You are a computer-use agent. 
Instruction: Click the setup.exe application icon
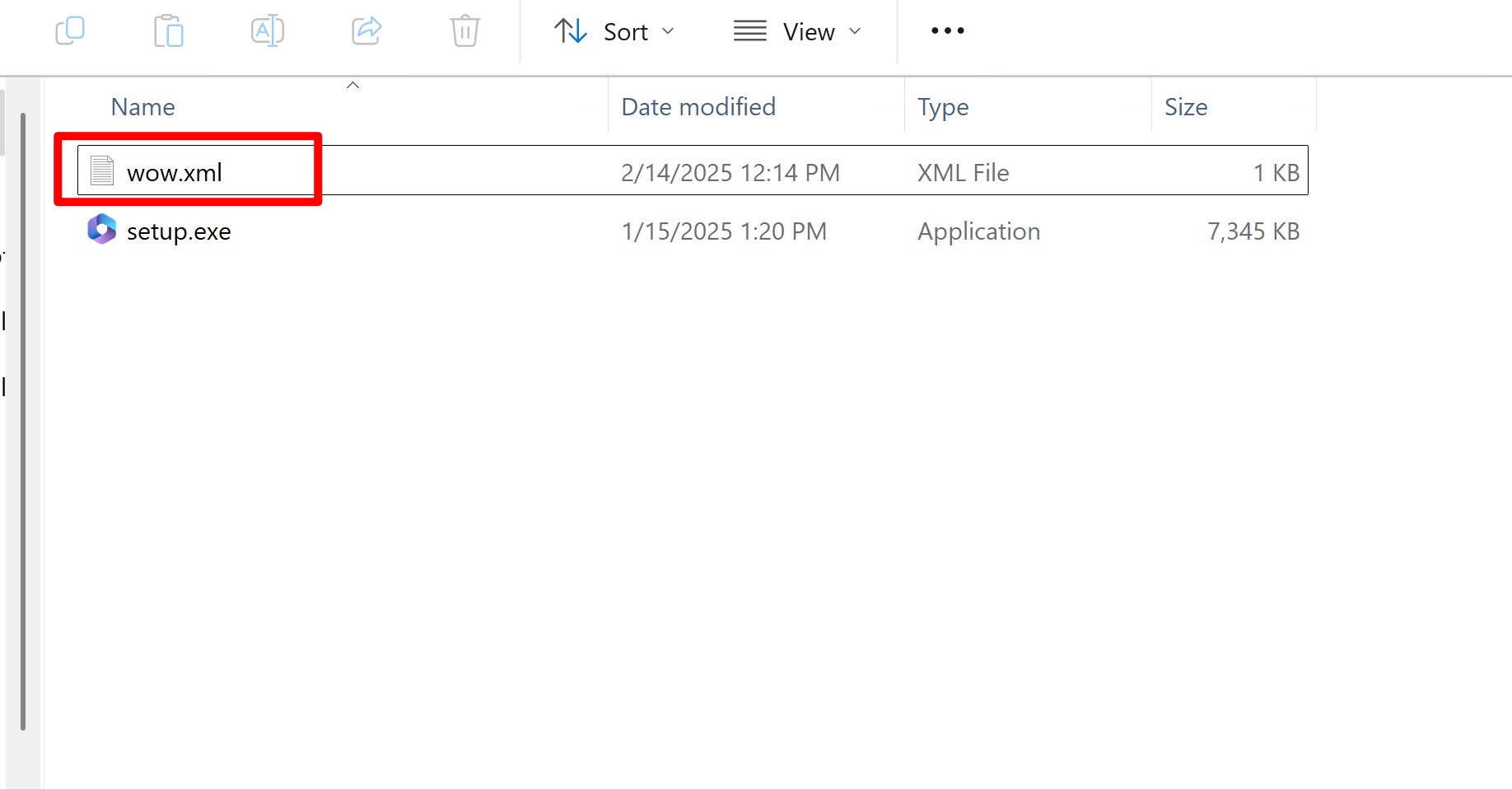(x=102, y=229)
